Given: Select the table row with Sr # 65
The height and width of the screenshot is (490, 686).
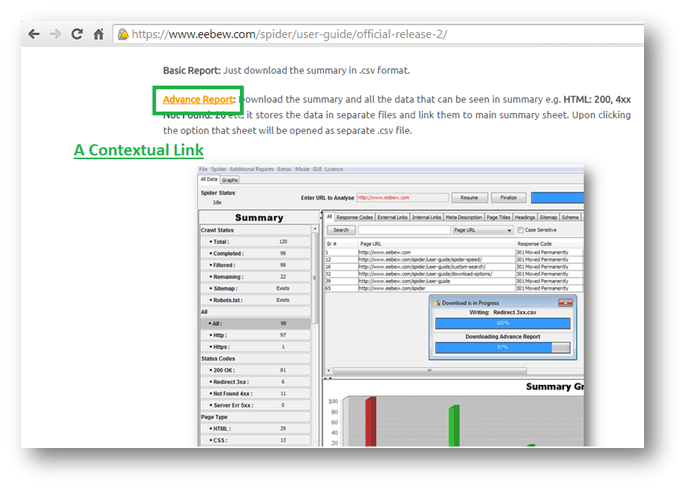Looking at the screenshot, I should [454, 289].
